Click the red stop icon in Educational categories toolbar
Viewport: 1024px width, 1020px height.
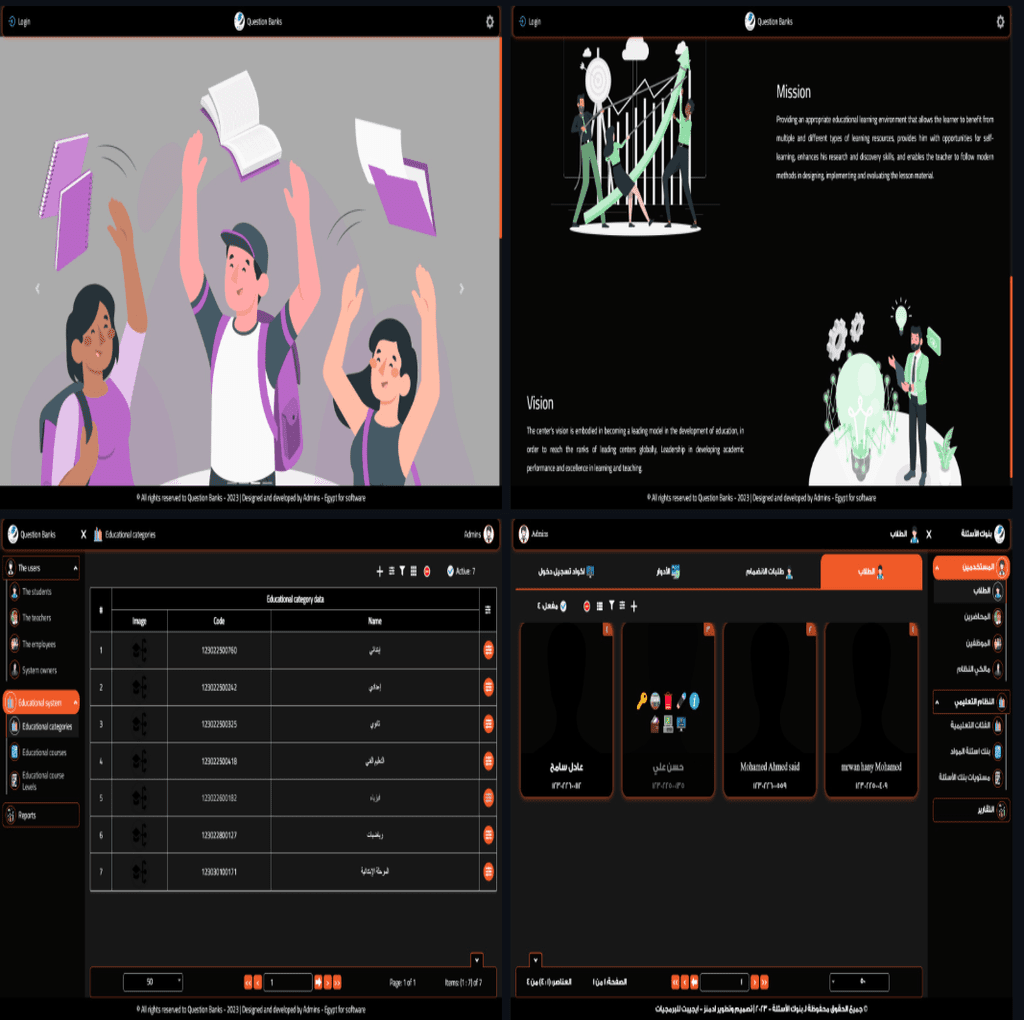tap(427, 571)
